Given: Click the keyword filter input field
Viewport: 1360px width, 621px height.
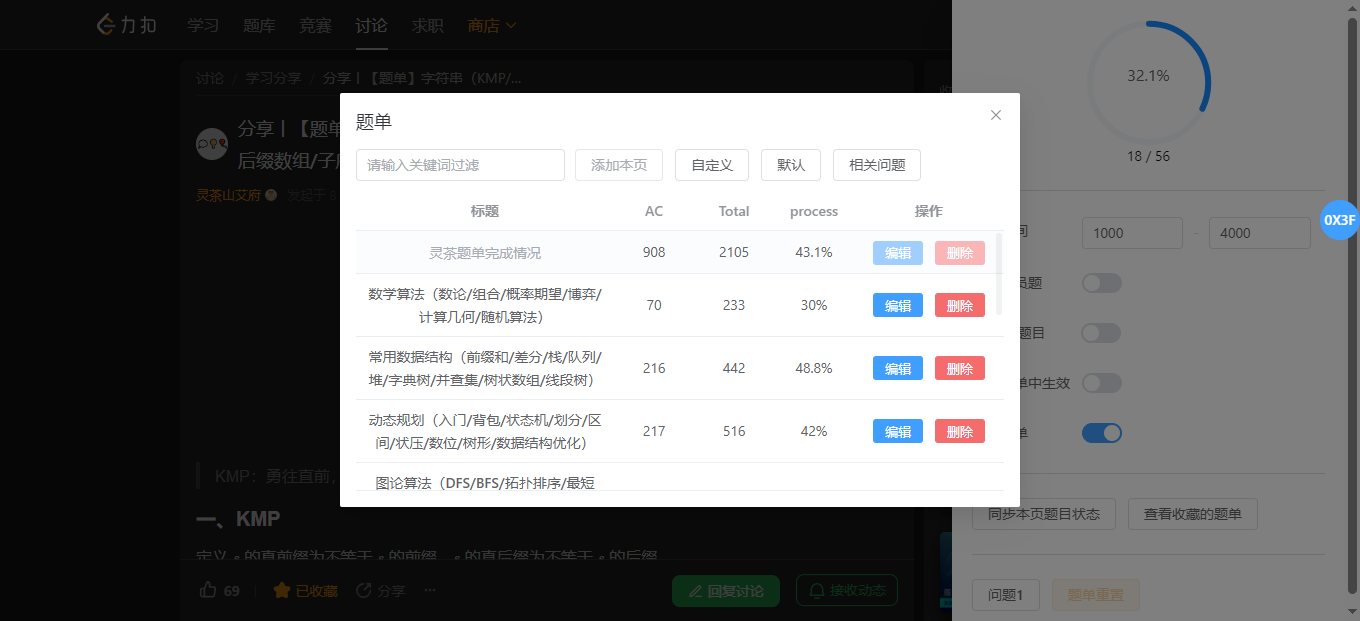Looking at the screenshot, I should point(460,165).
